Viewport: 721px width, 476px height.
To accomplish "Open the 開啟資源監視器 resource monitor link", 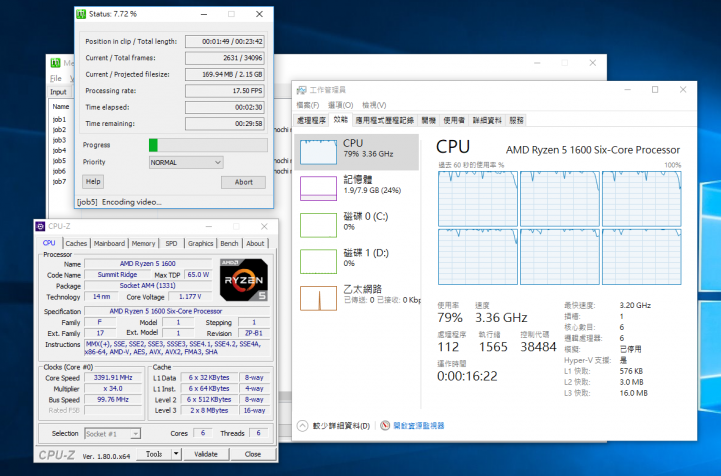I will point(419,426).
